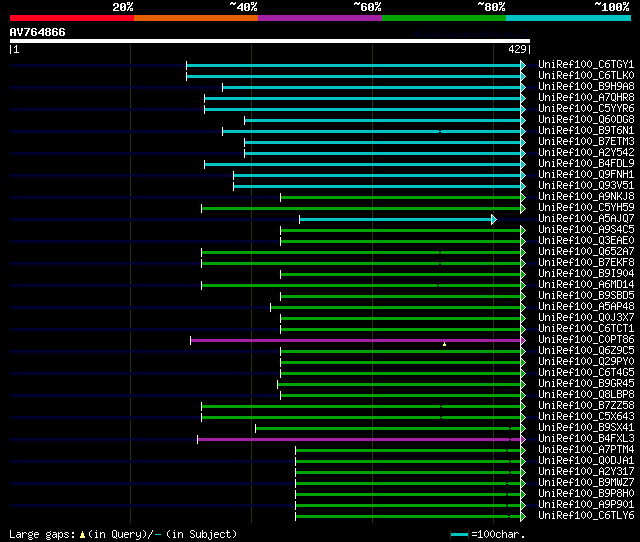Select the UniRef100_Q93V51 label
The image size is (640, 542).
pyautogui.click(x=586, y=186)
